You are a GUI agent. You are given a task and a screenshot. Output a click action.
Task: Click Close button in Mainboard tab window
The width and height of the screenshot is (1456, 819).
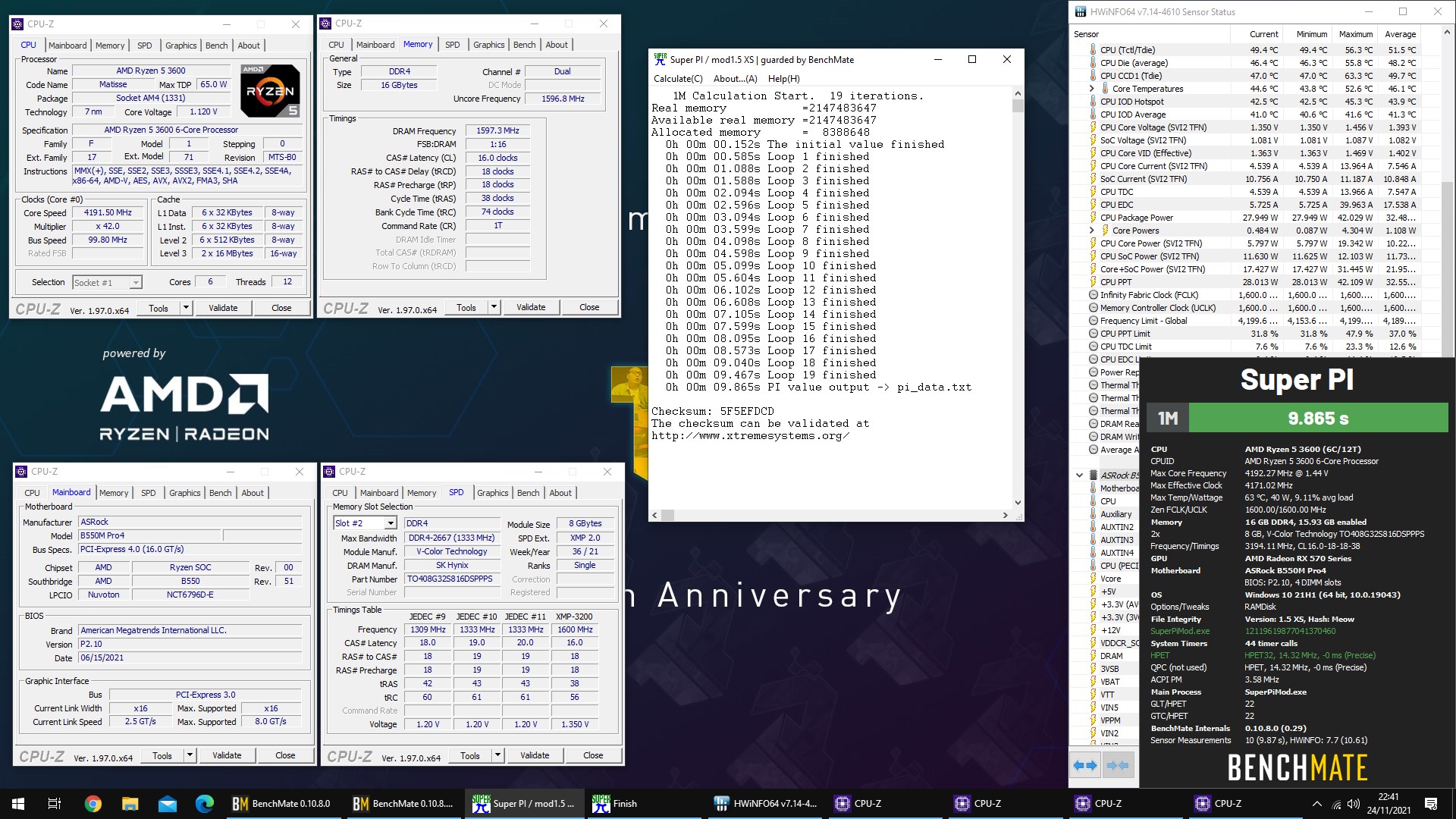click(x=285, y=755)
